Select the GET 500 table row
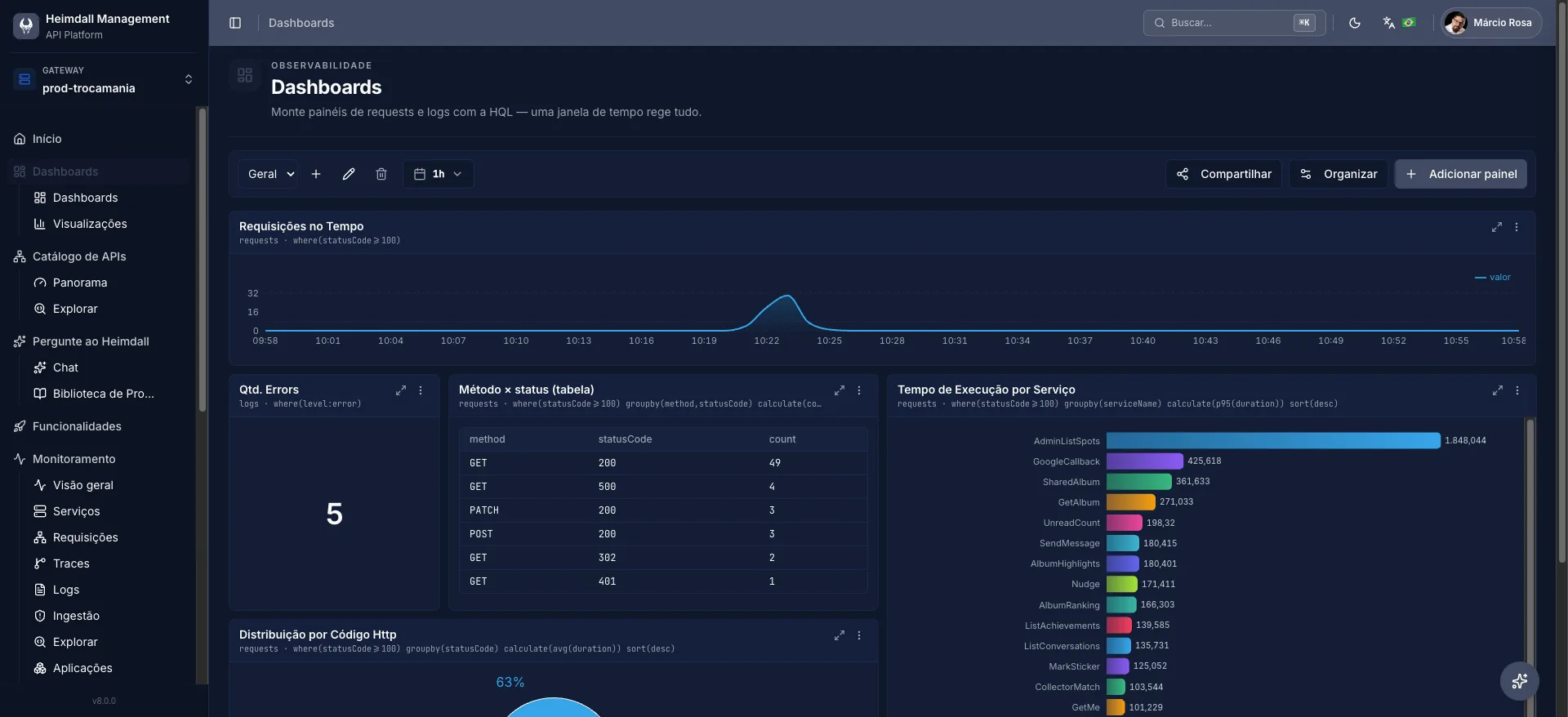This screenshot has height=717, width=1568. 663,487
